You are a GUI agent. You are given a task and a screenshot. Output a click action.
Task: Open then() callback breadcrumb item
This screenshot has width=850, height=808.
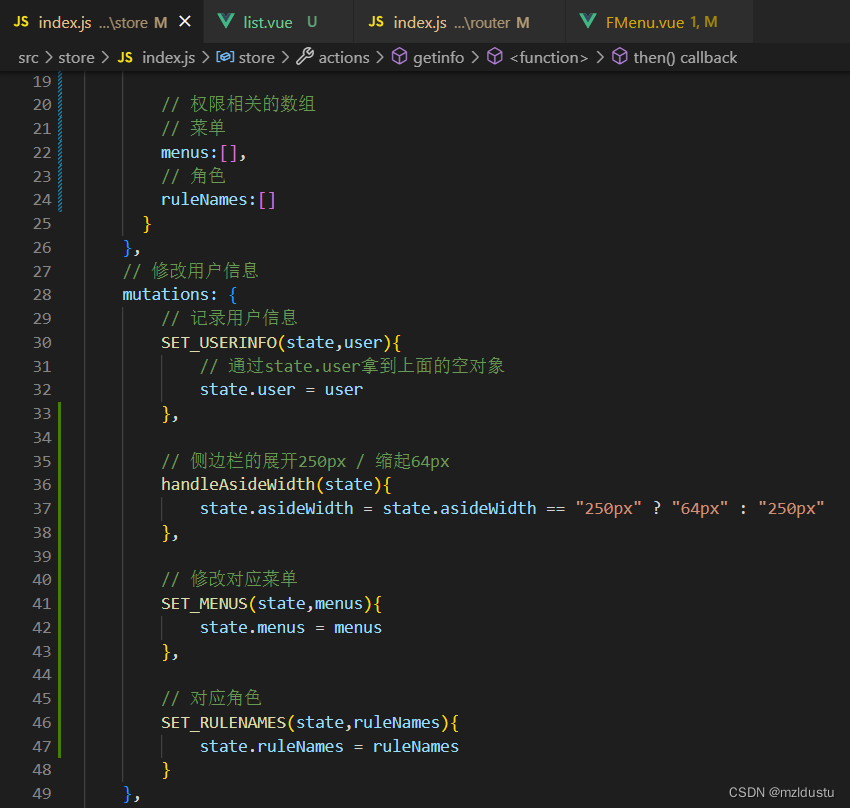coord(685,57)
